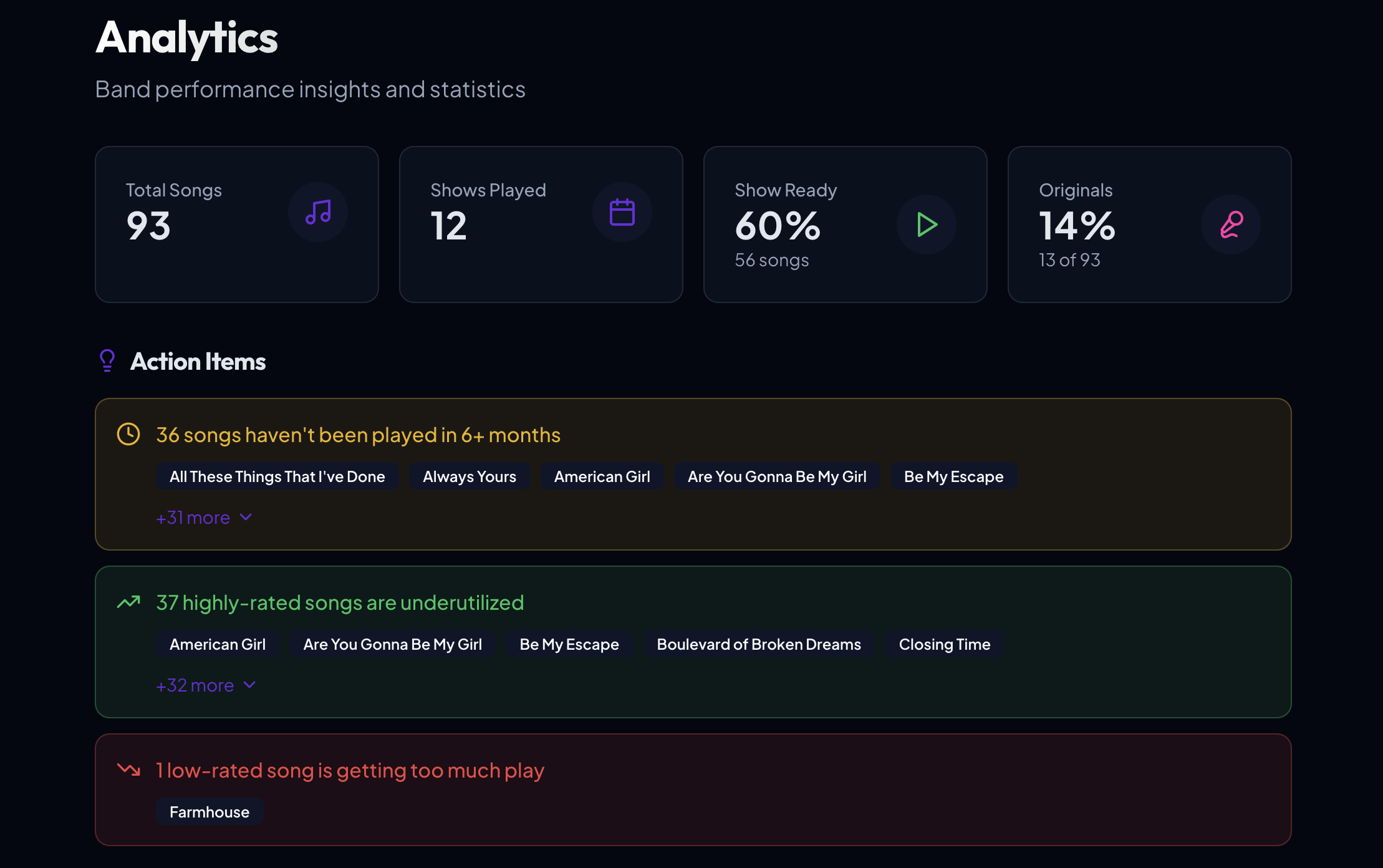Collapse the chevron next to +31 more
This screenshot has width=1383, height=868.
246,517
